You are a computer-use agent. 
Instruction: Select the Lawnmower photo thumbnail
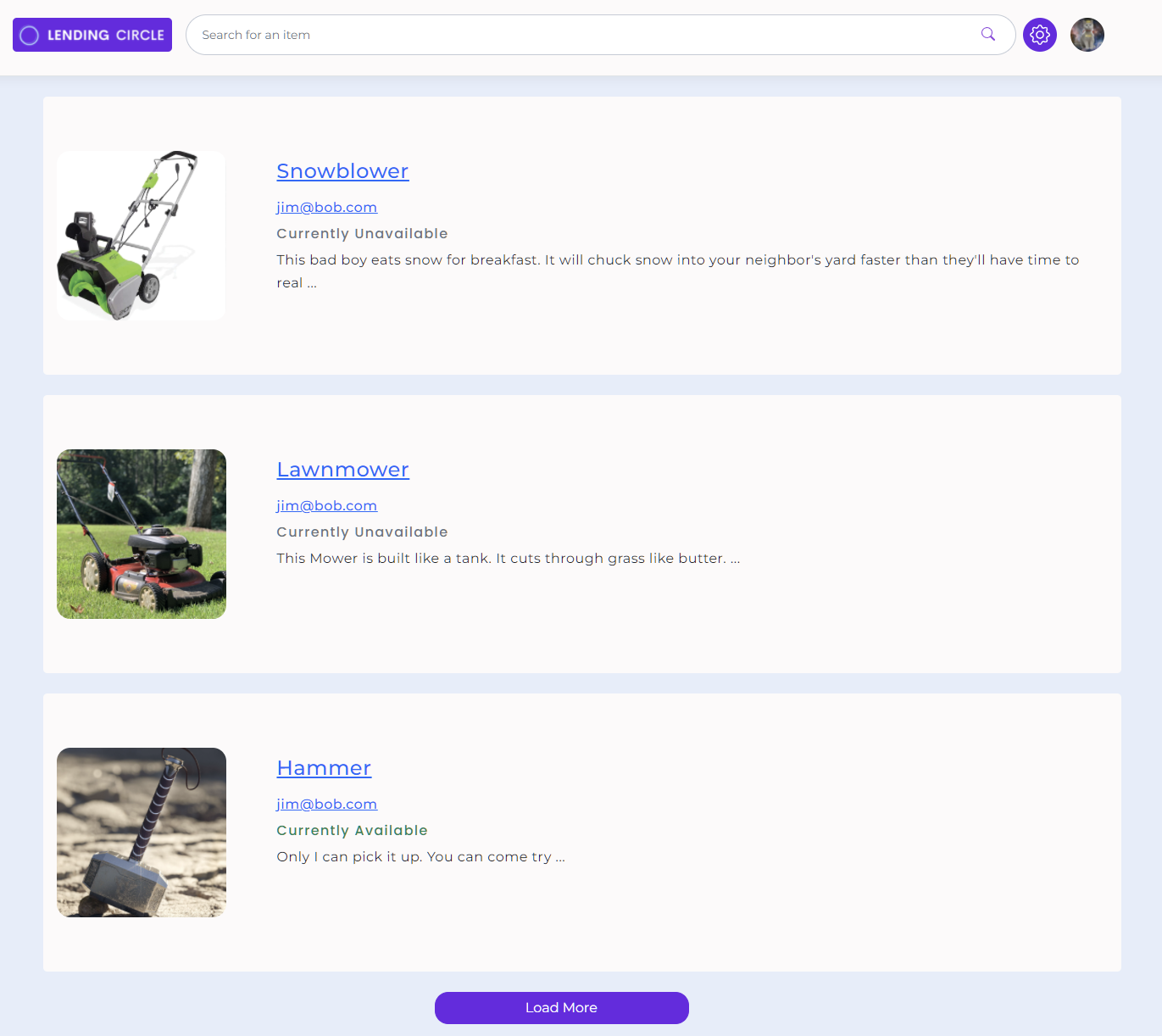pyautogui.click(x=141, y=534)
